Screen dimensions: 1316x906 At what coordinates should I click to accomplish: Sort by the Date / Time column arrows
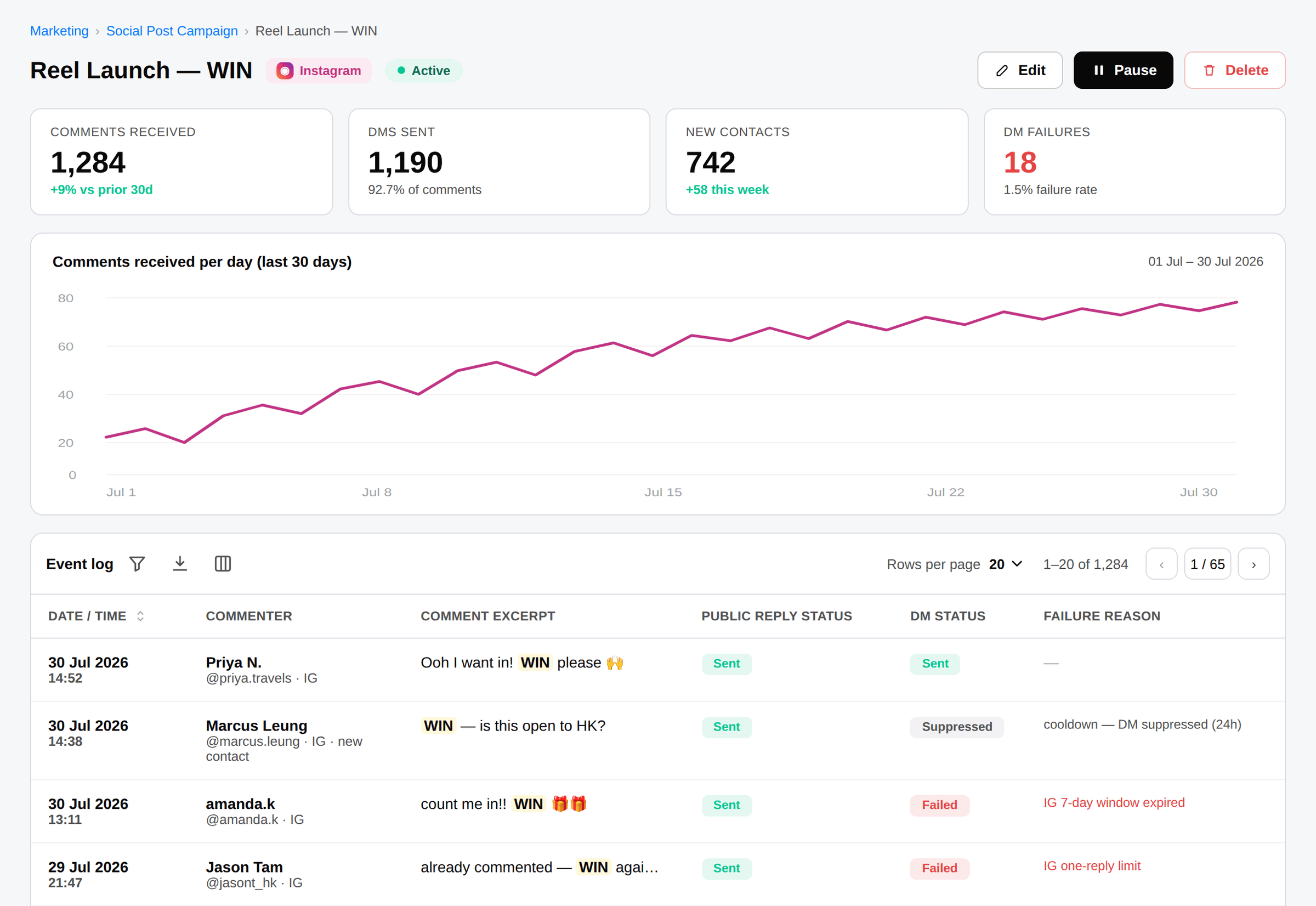pyautogui.click(x=140, y=616)
